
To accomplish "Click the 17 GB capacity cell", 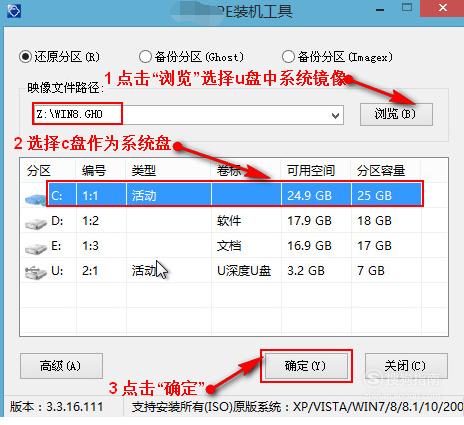I will click(374, 246).
